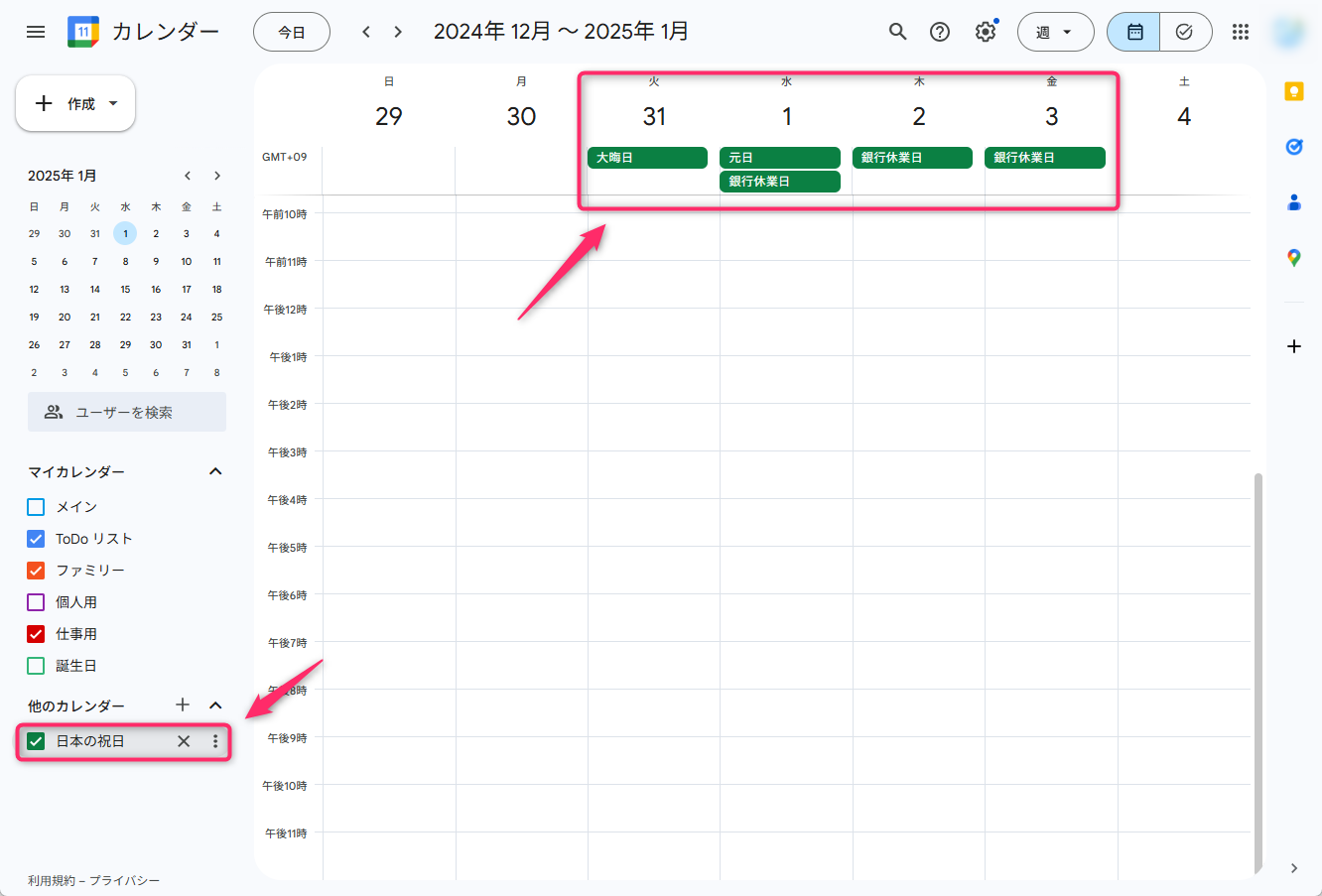1322x896 pixels.
Task: Open the プライバシー link
Action: coord(124,880)
